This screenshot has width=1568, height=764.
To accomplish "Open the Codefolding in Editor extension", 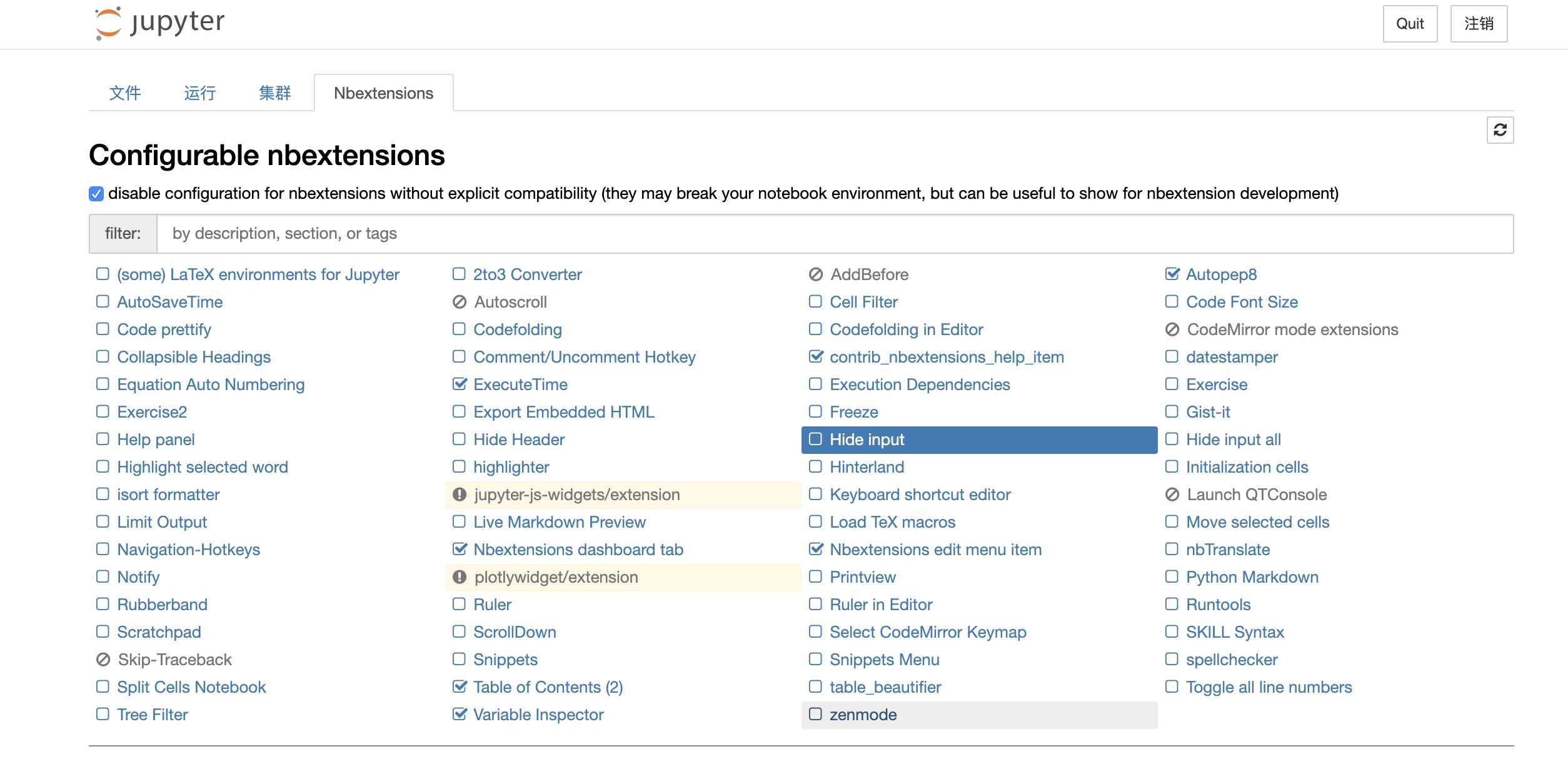I will pos(906,329).
